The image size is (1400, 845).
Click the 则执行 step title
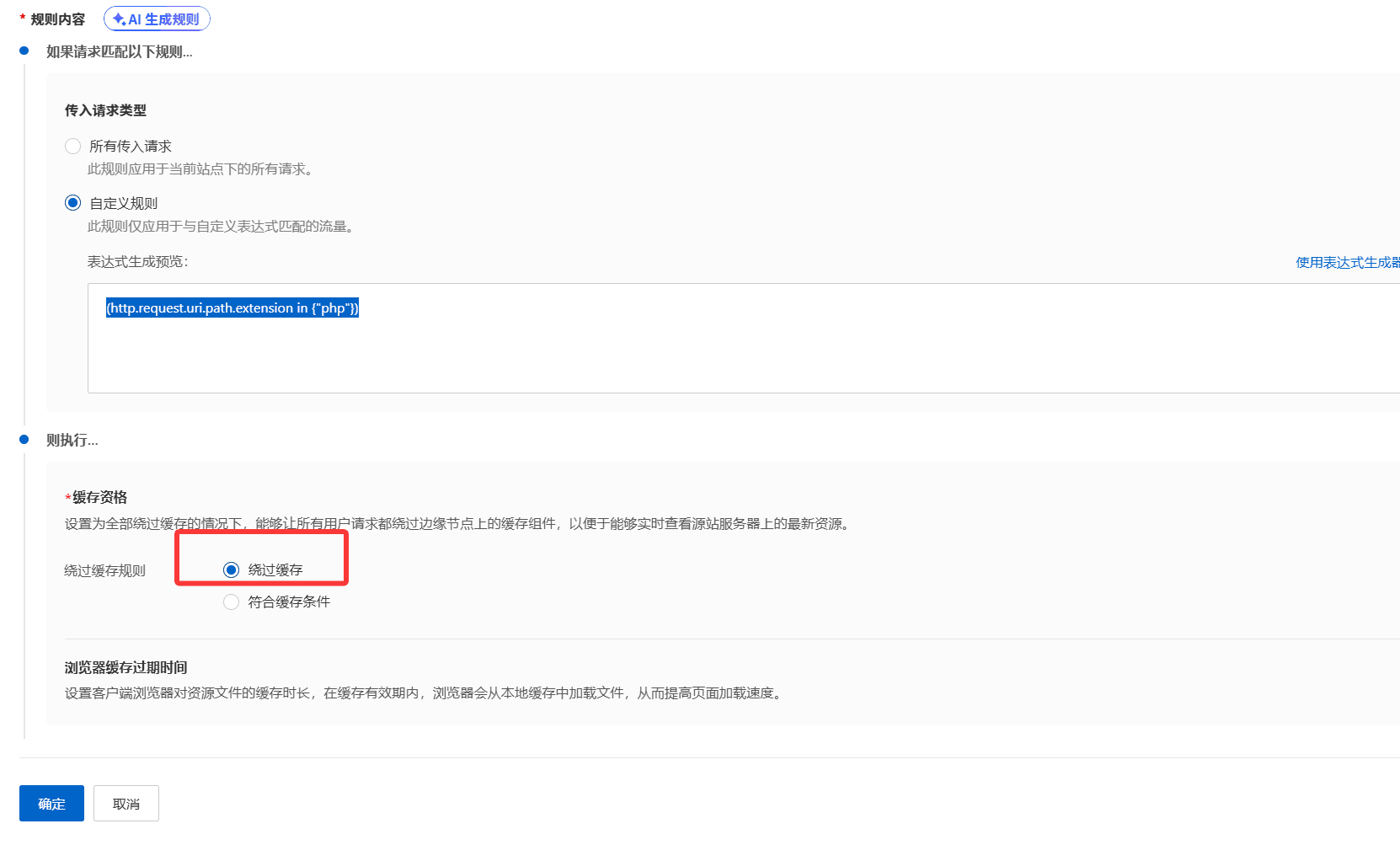tap(72, 441)
